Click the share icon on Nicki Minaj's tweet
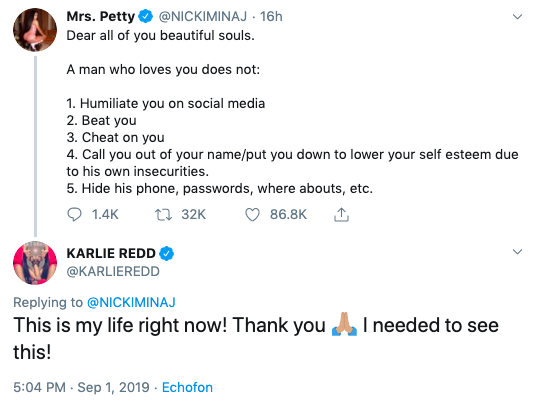 [341, 215]
